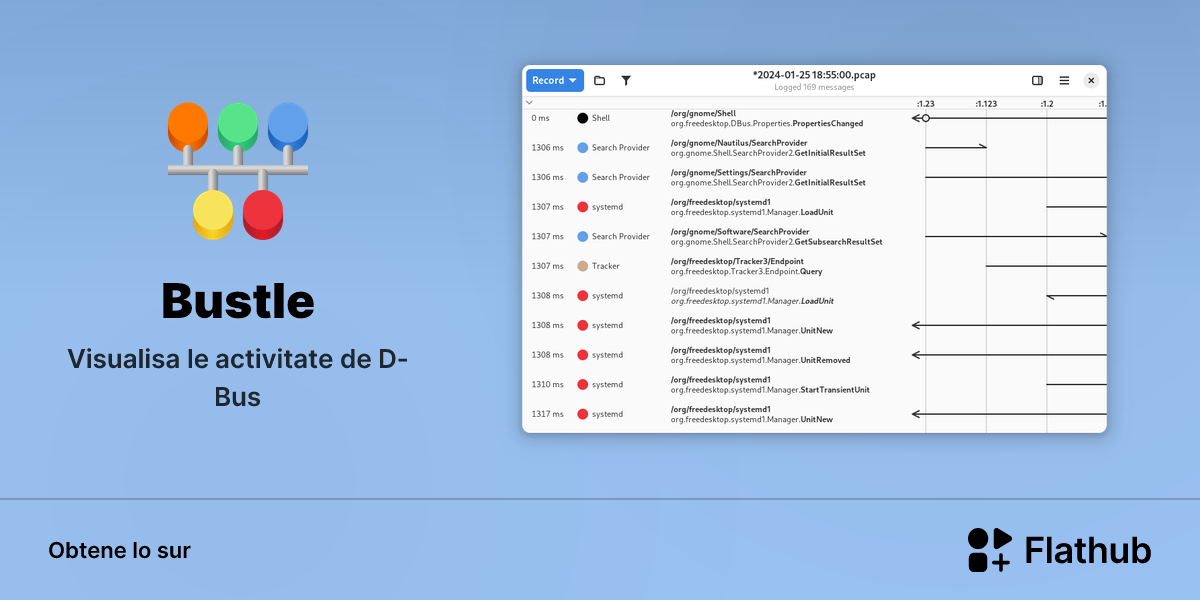1200x600 pixels.
Task: Click blue dot in Settings SearchProvider row
Action: pyautogui.click(x=582, y=177)
